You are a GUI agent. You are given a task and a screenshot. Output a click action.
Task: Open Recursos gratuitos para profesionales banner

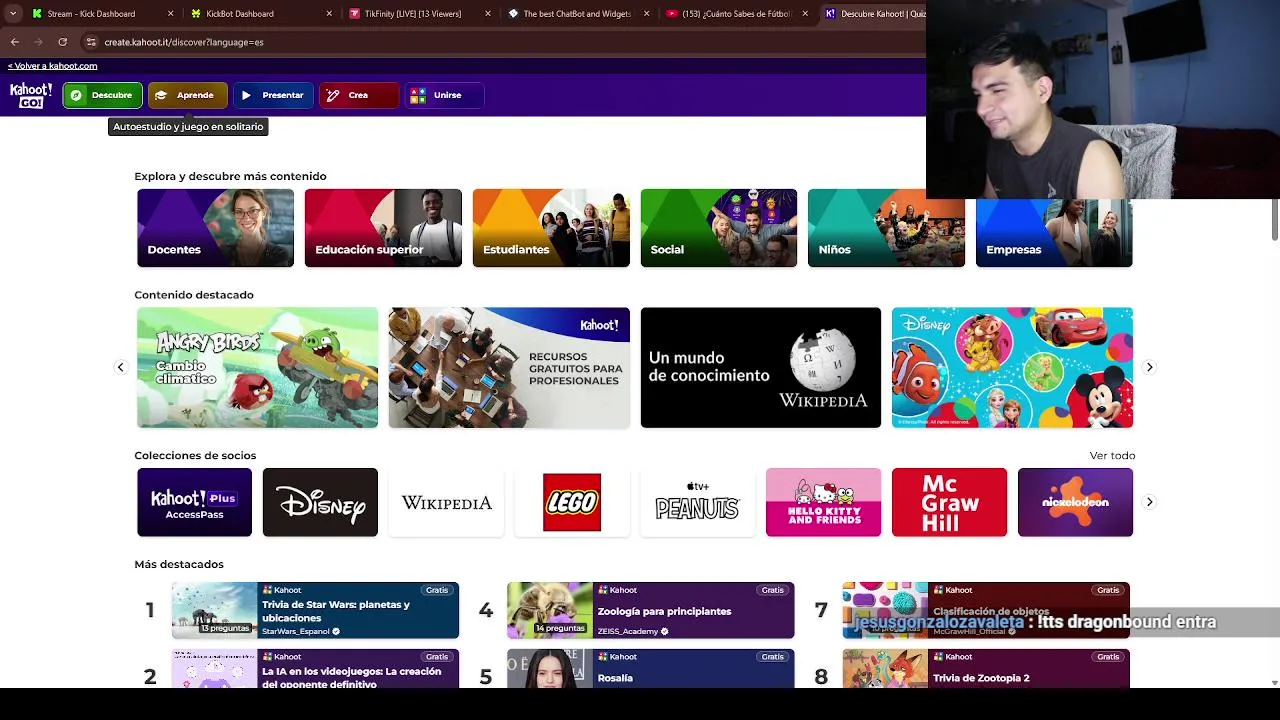(509, 367)
